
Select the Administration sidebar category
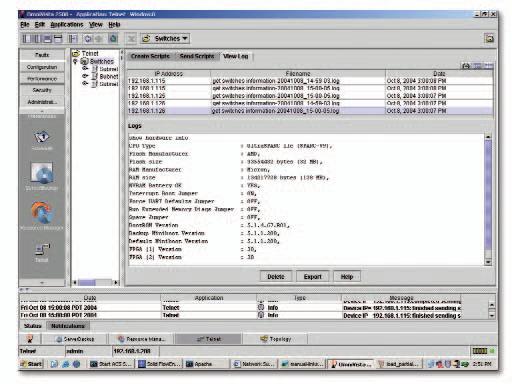pyautogui.click(x=42, y=102)
